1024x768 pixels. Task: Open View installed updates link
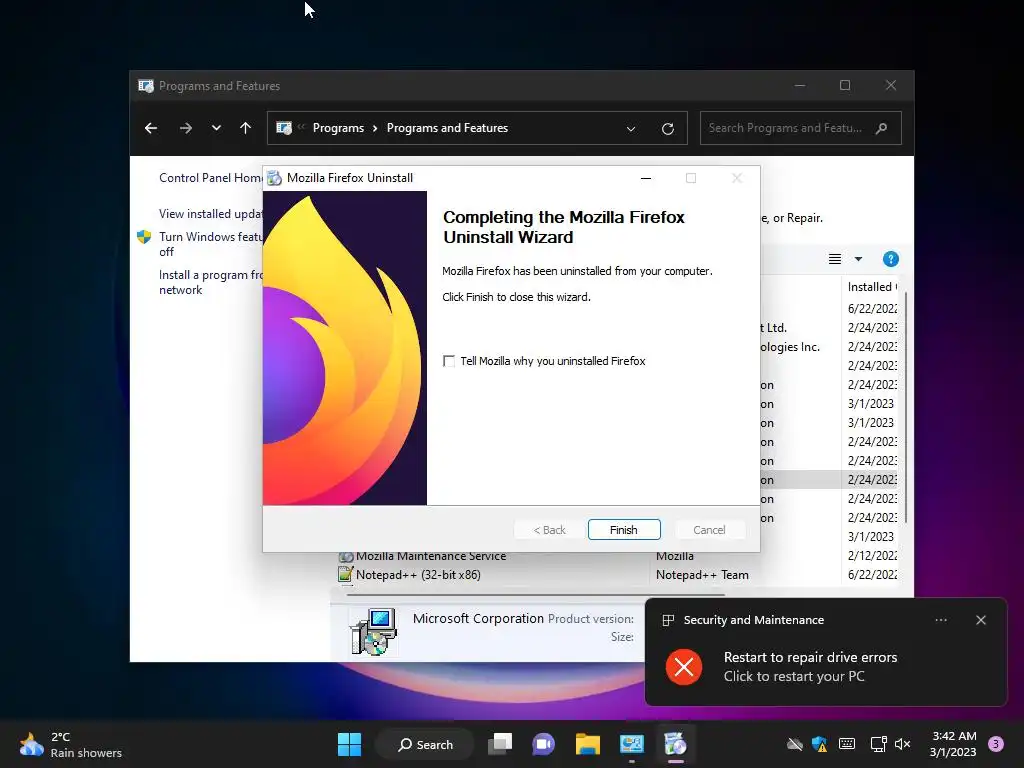(211, 214)
